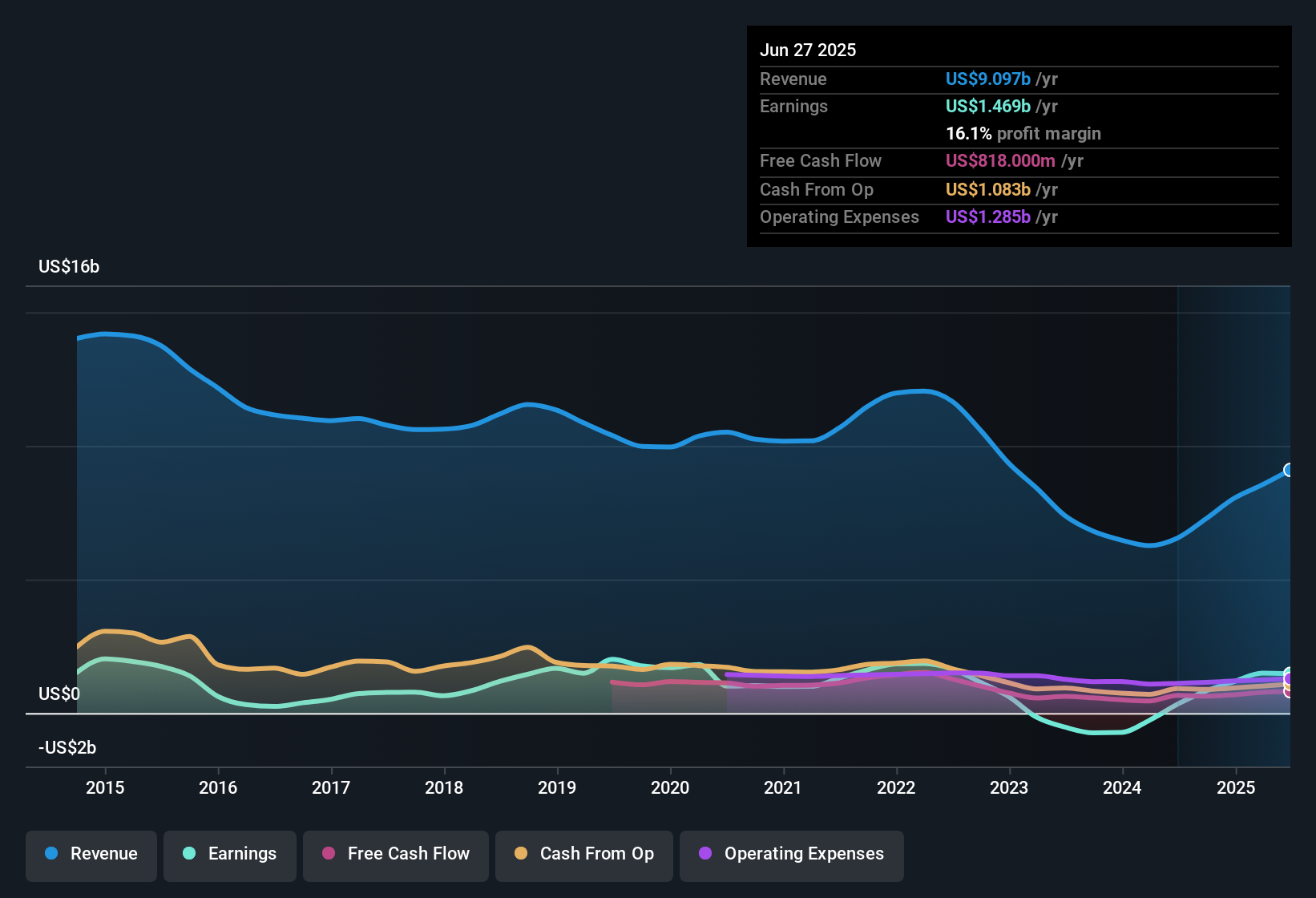
Task: Click the 16.1% profit margin text
Action: [x=1023, y=134]
